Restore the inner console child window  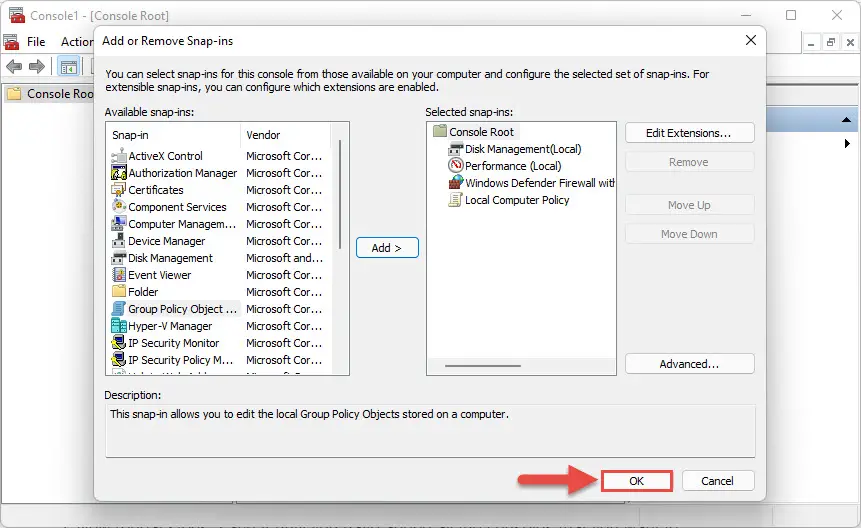point(831,42)
